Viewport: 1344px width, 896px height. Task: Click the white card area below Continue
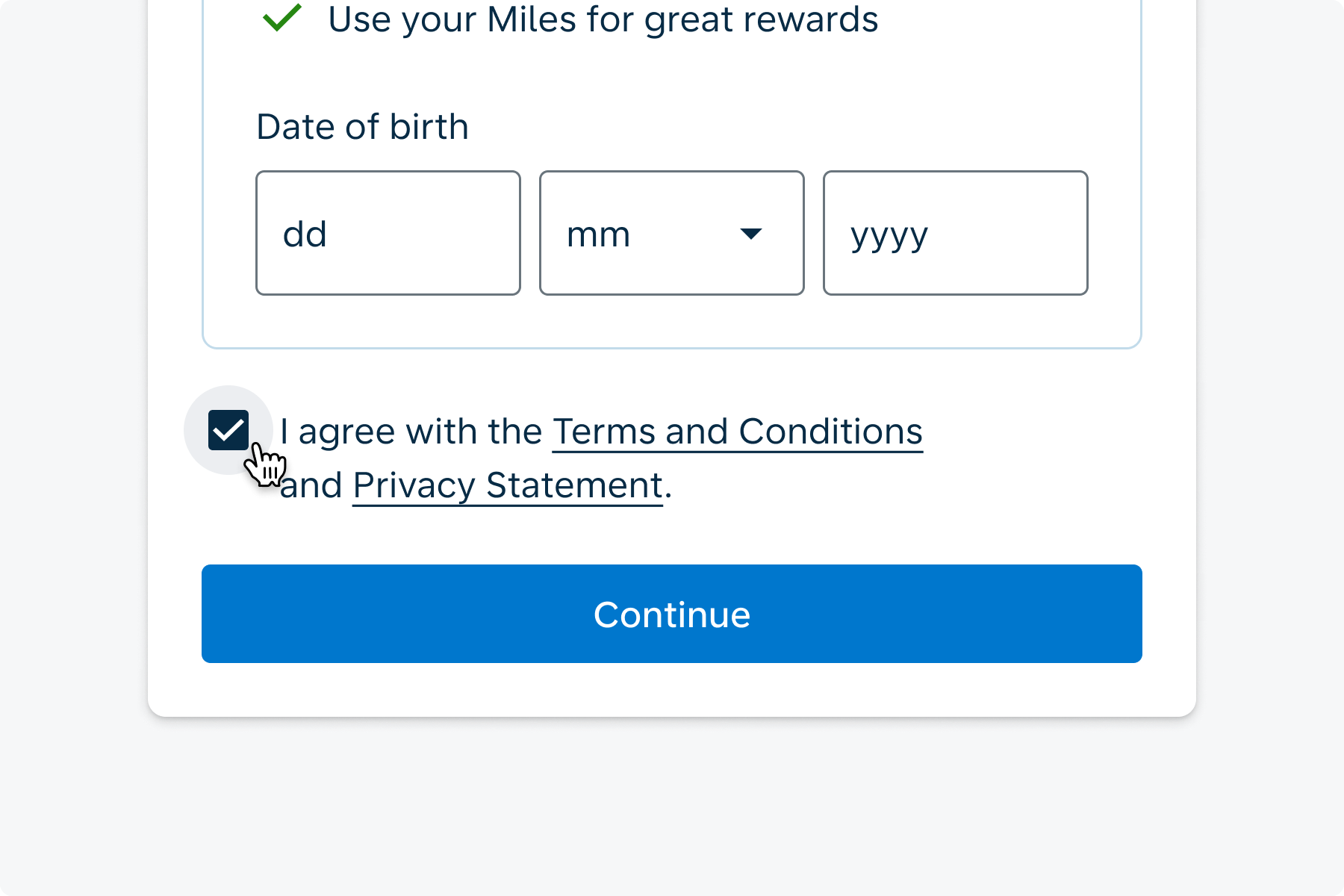672,691
